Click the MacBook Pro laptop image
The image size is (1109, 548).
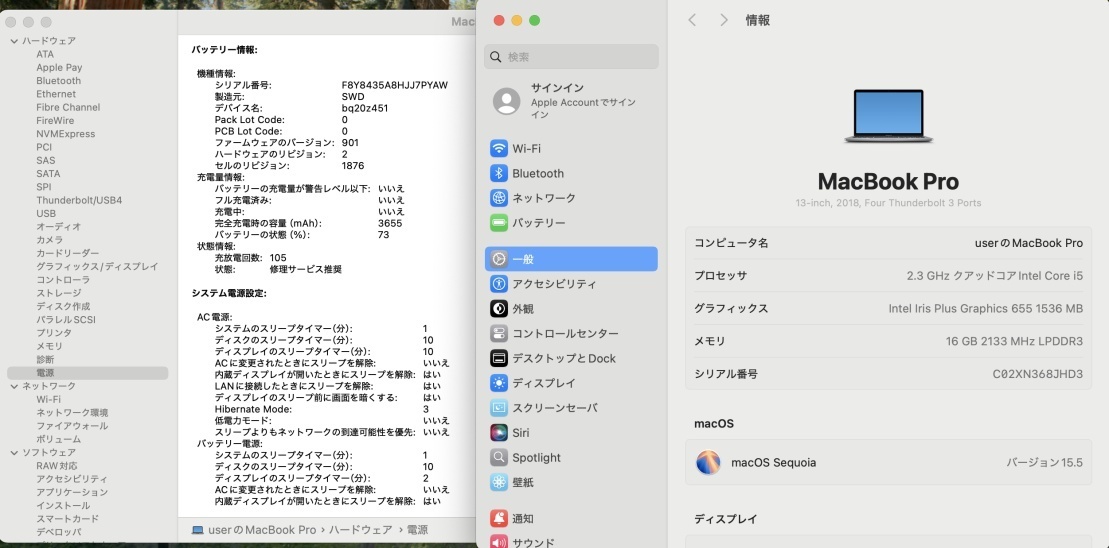coord(888,117)
